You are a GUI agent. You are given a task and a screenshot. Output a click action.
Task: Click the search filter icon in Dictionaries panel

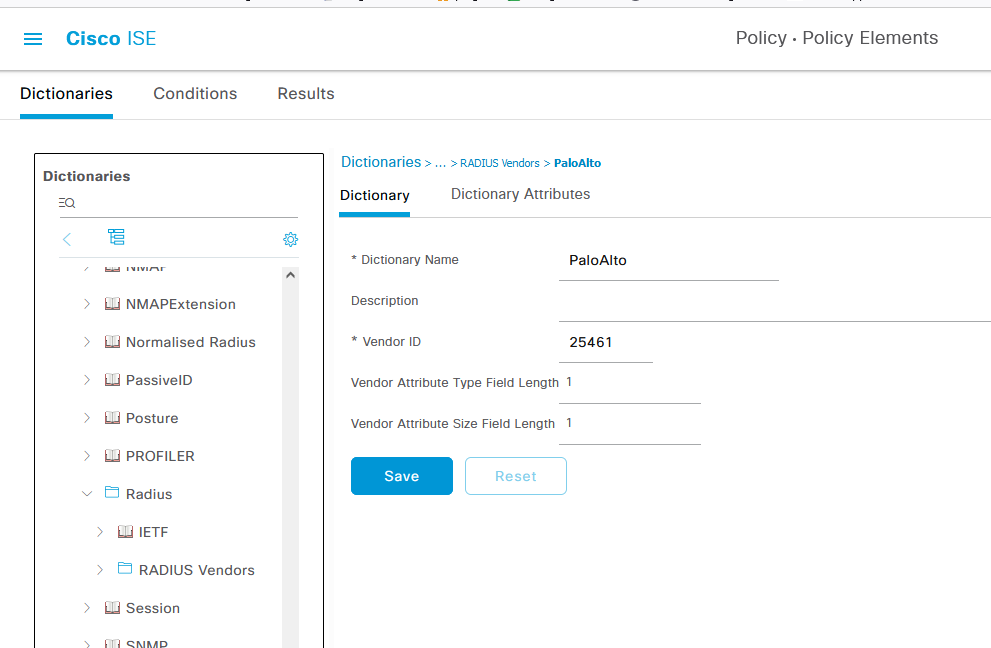(67, 203)
